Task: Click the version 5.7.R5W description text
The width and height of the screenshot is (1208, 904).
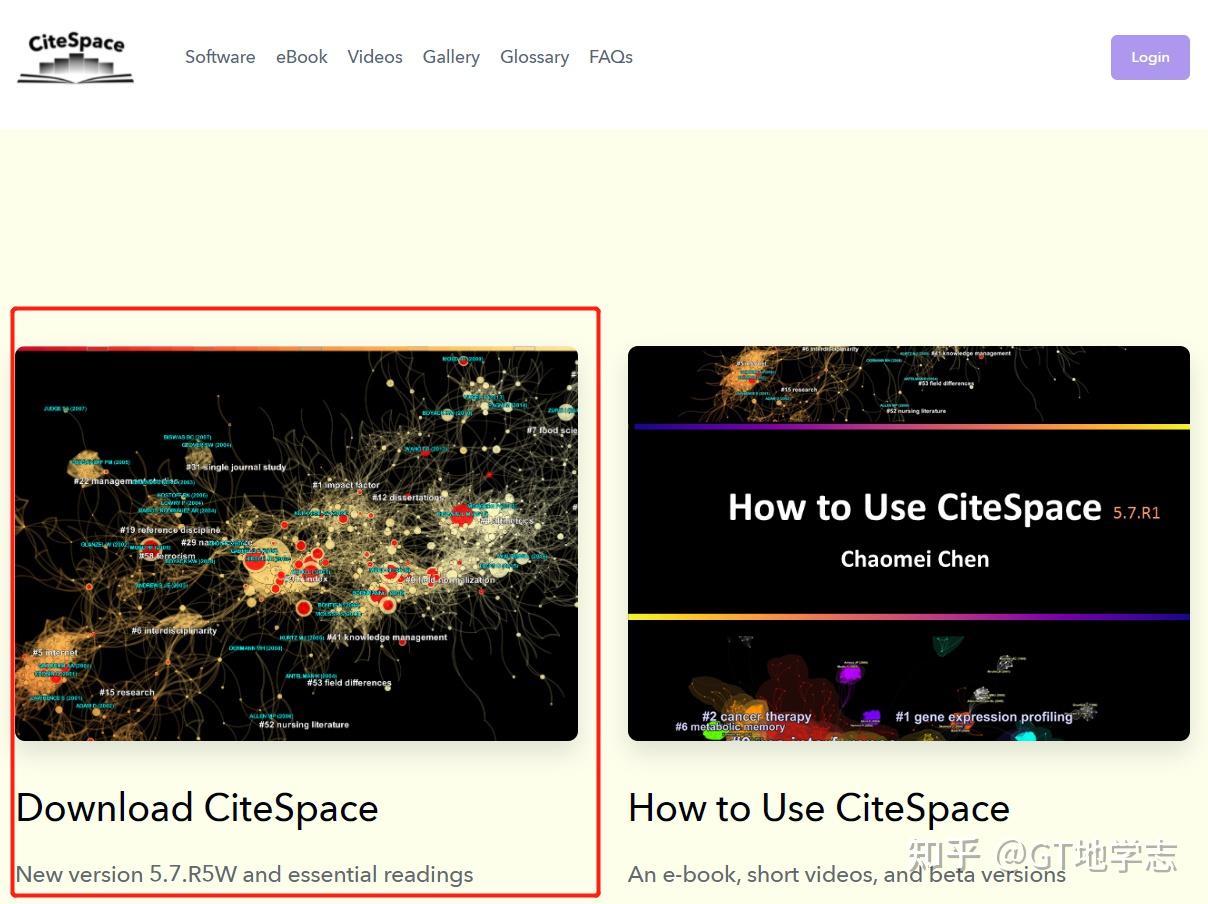Action: (x=244, y=874)
